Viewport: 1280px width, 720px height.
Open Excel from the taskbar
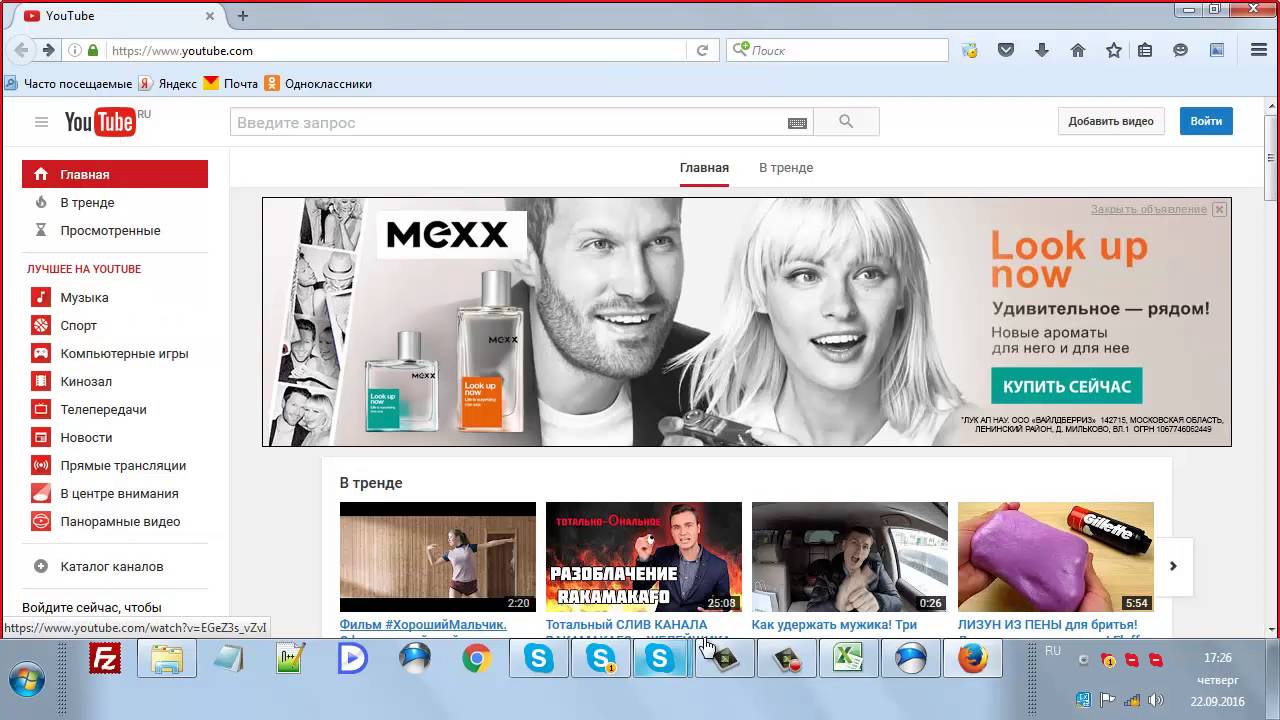[848, 660]
